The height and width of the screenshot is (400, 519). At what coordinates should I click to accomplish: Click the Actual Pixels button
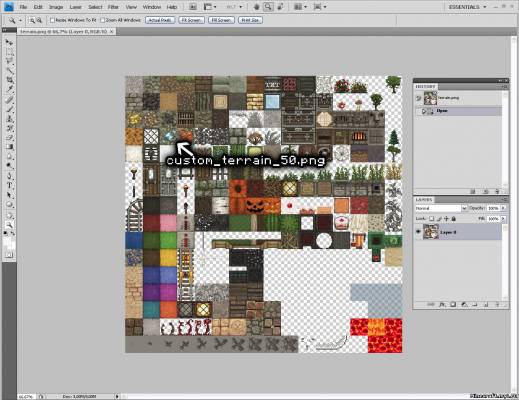[160, 20]
